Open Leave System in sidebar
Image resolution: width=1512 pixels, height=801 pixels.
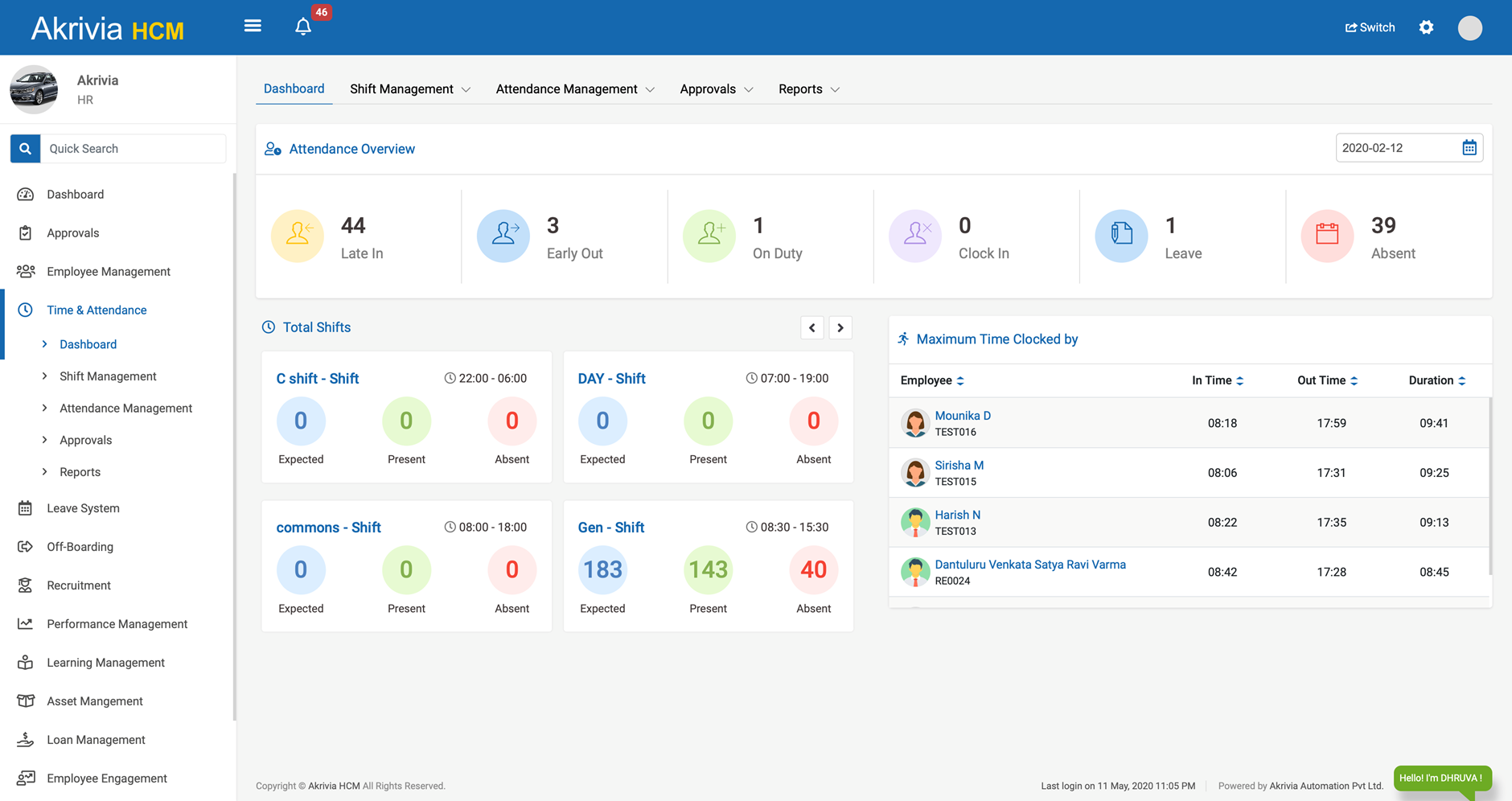coord(83,508)
